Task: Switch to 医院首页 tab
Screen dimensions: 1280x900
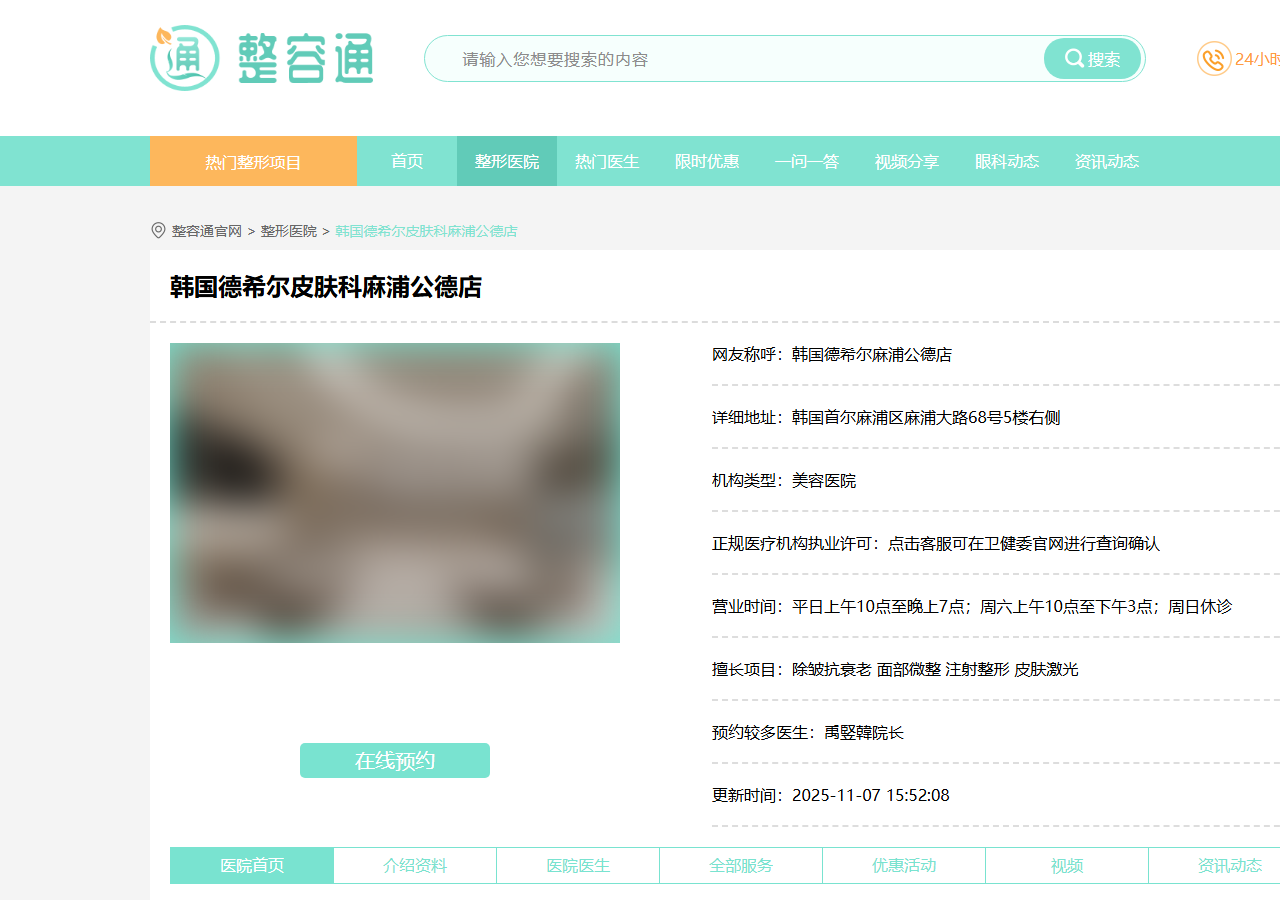Action: [252, 866]
